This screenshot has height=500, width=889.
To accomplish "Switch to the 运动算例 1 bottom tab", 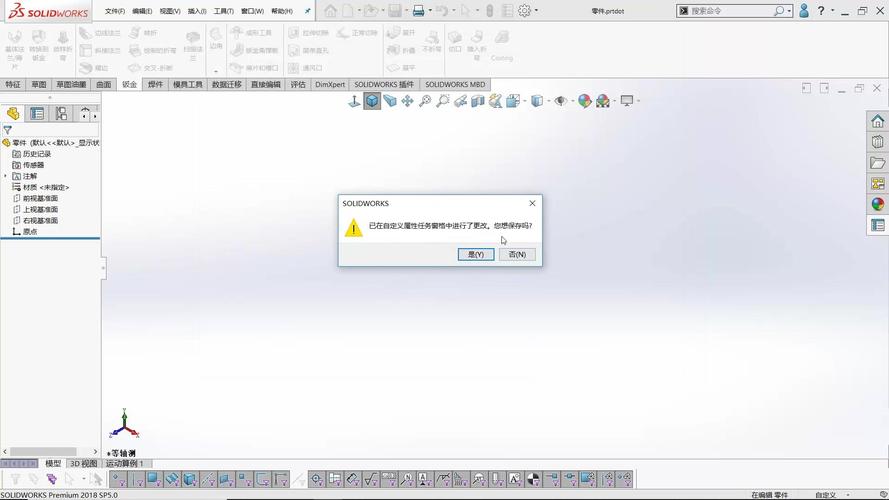I will (x=125, y=463).
